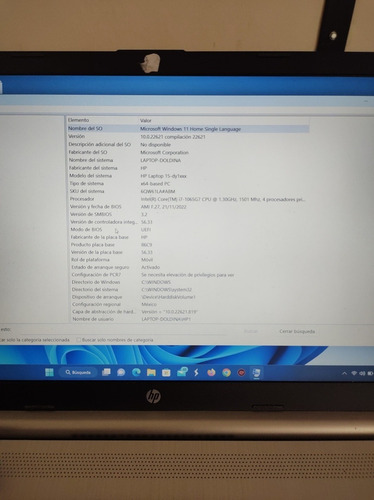The height and width of the screenshot is (500, 374).
Task: Click the grayed 'Buscar' button
Action: [251, 331]
